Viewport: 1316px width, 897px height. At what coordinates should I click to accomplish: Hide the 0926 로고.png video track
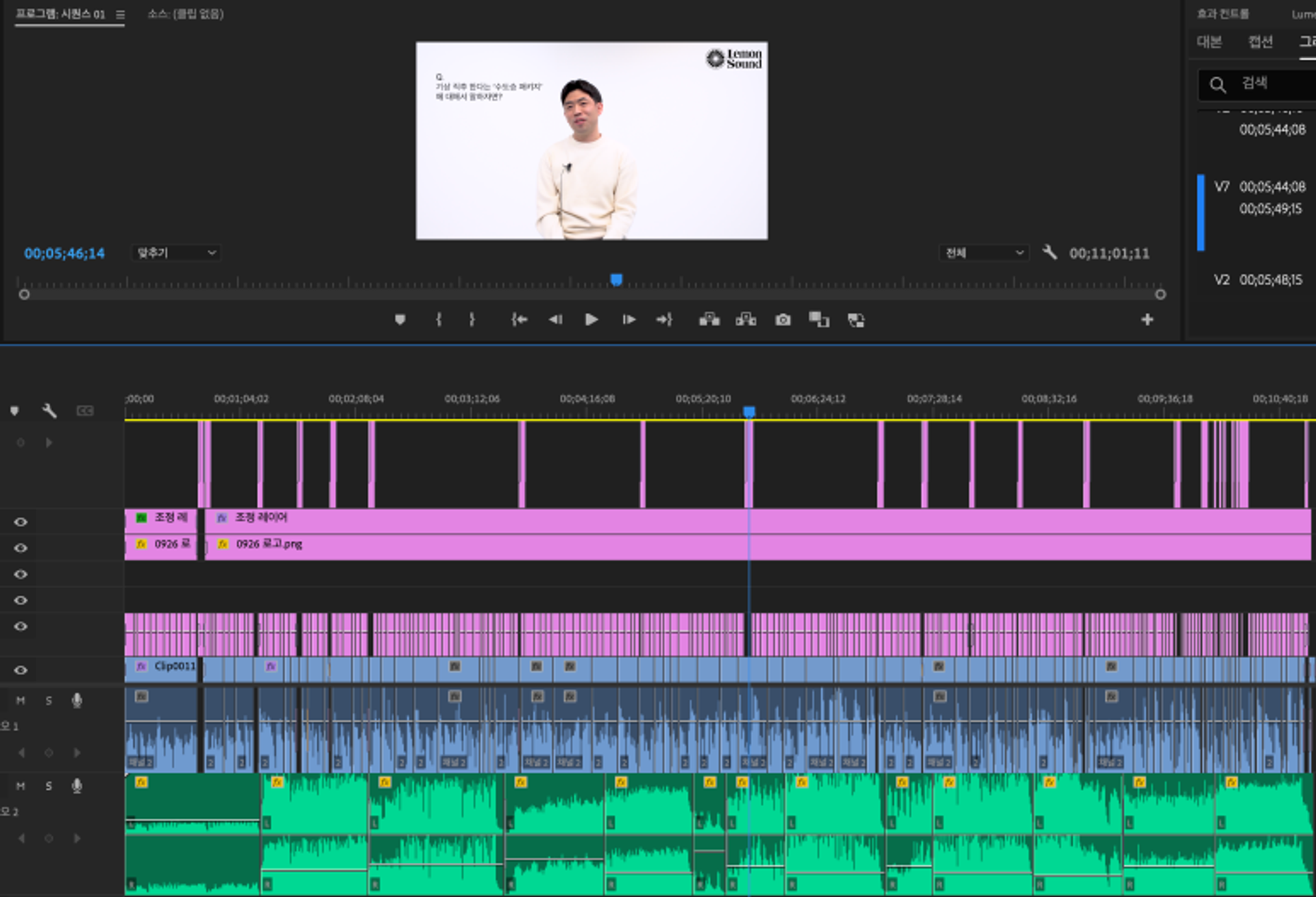coord(21,548)
